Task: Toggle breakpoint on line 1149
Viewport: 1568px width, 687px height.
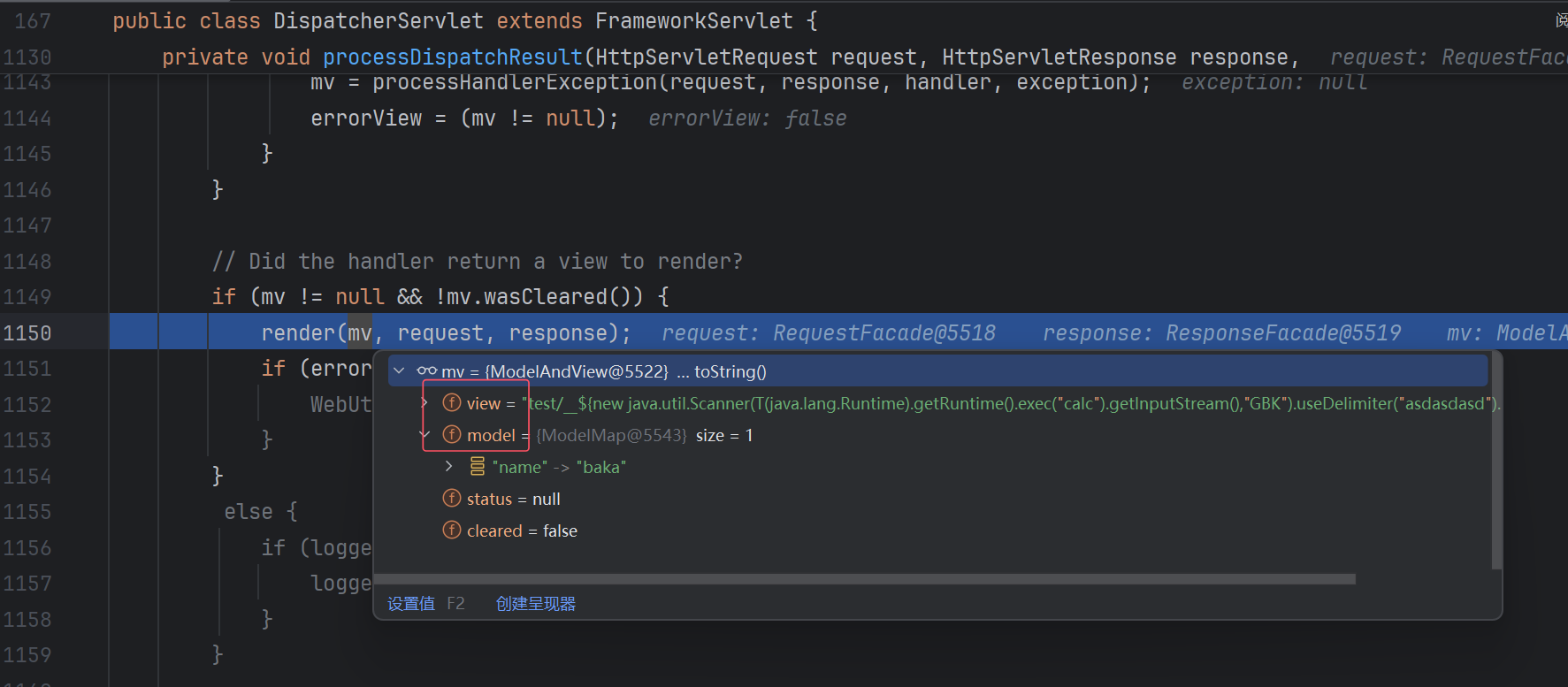Action: click(27, 297)
